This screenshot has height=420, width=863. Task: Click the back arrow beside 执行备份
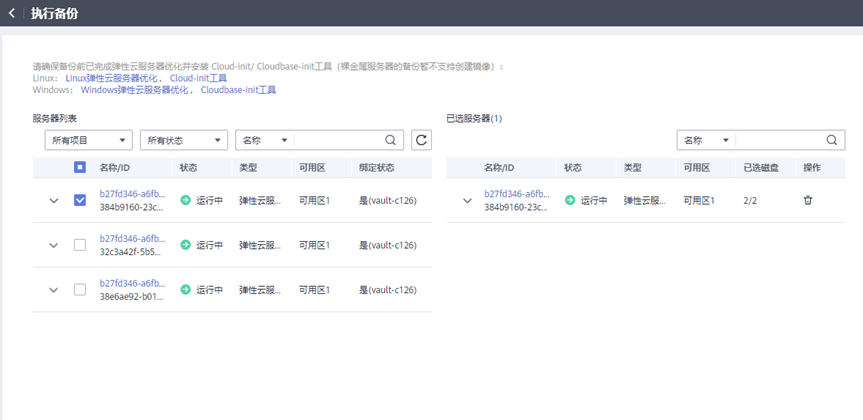[x=12, y=13]
